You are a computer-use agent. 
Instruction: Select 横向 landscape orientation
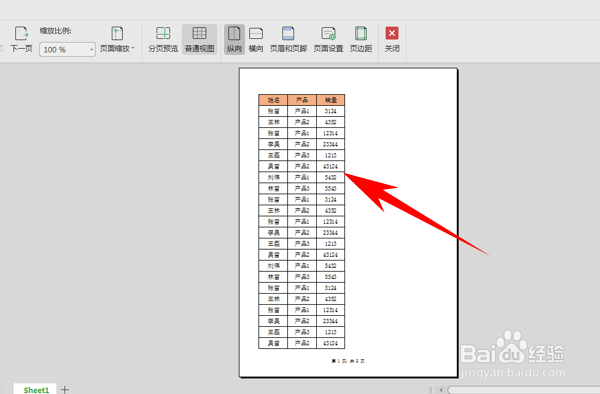[256, 39]
